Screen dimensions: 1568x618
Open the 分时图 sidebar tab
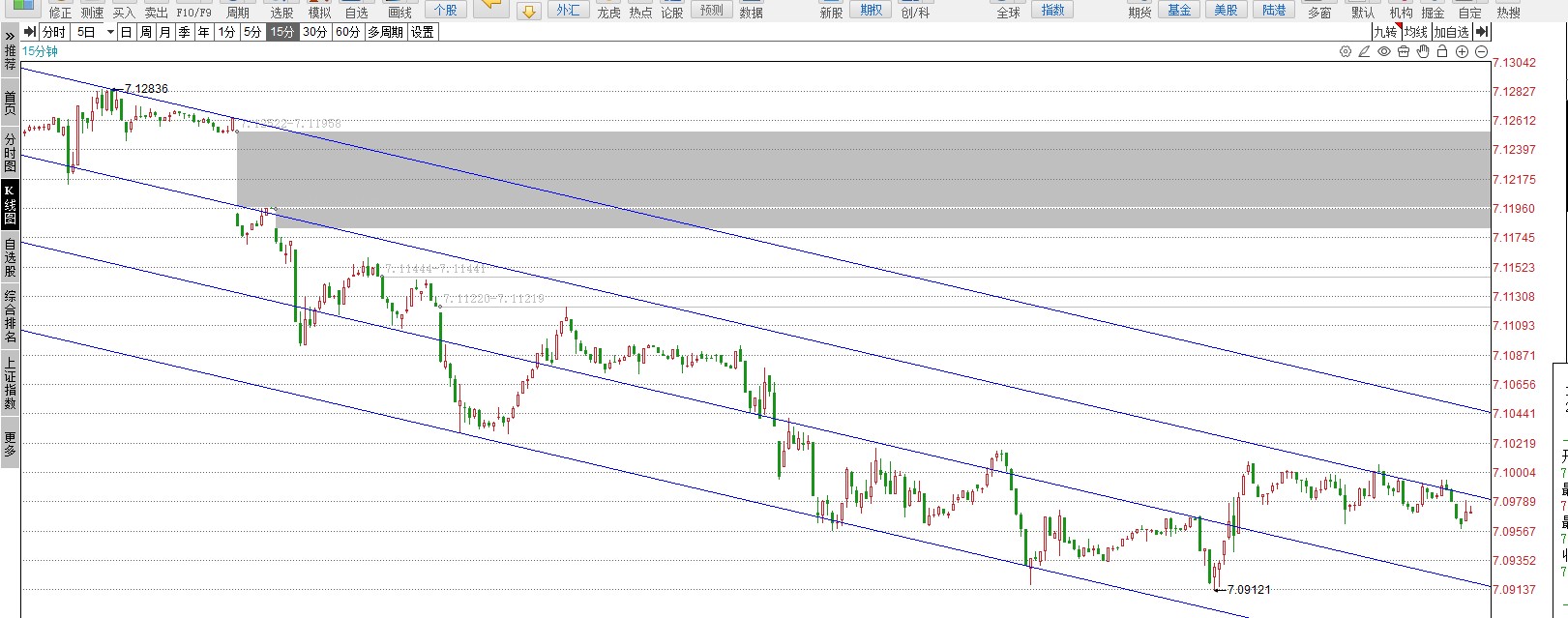10,153
